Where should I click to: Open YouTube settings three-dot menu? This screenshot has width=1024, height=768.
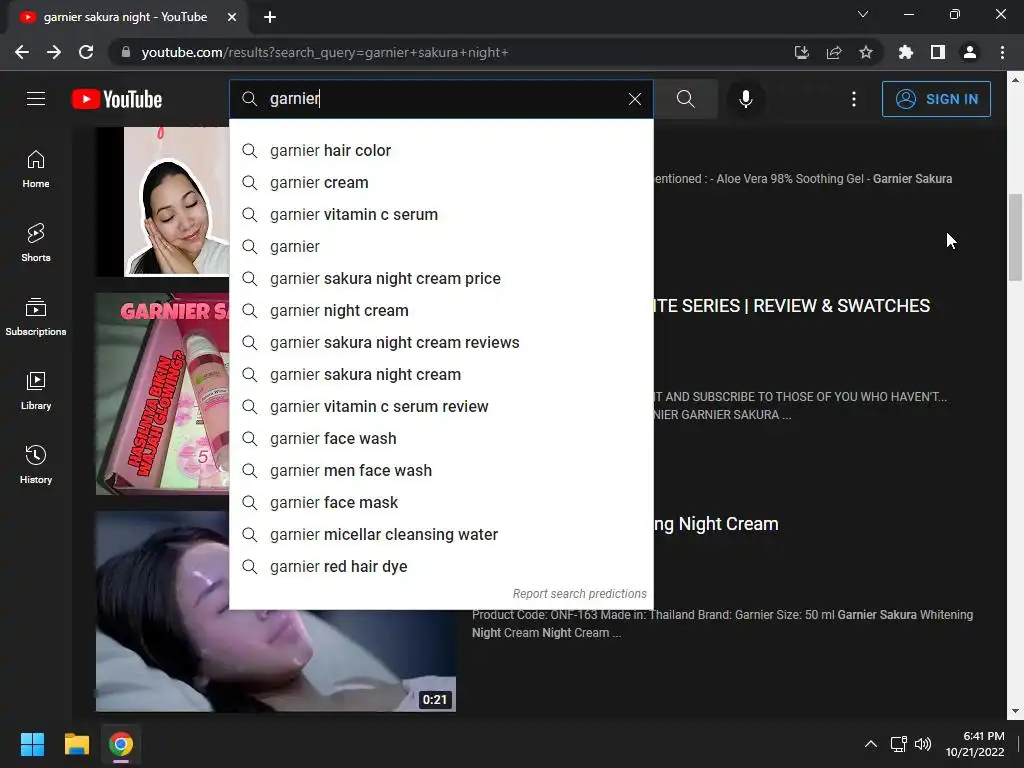click(854, 99)
